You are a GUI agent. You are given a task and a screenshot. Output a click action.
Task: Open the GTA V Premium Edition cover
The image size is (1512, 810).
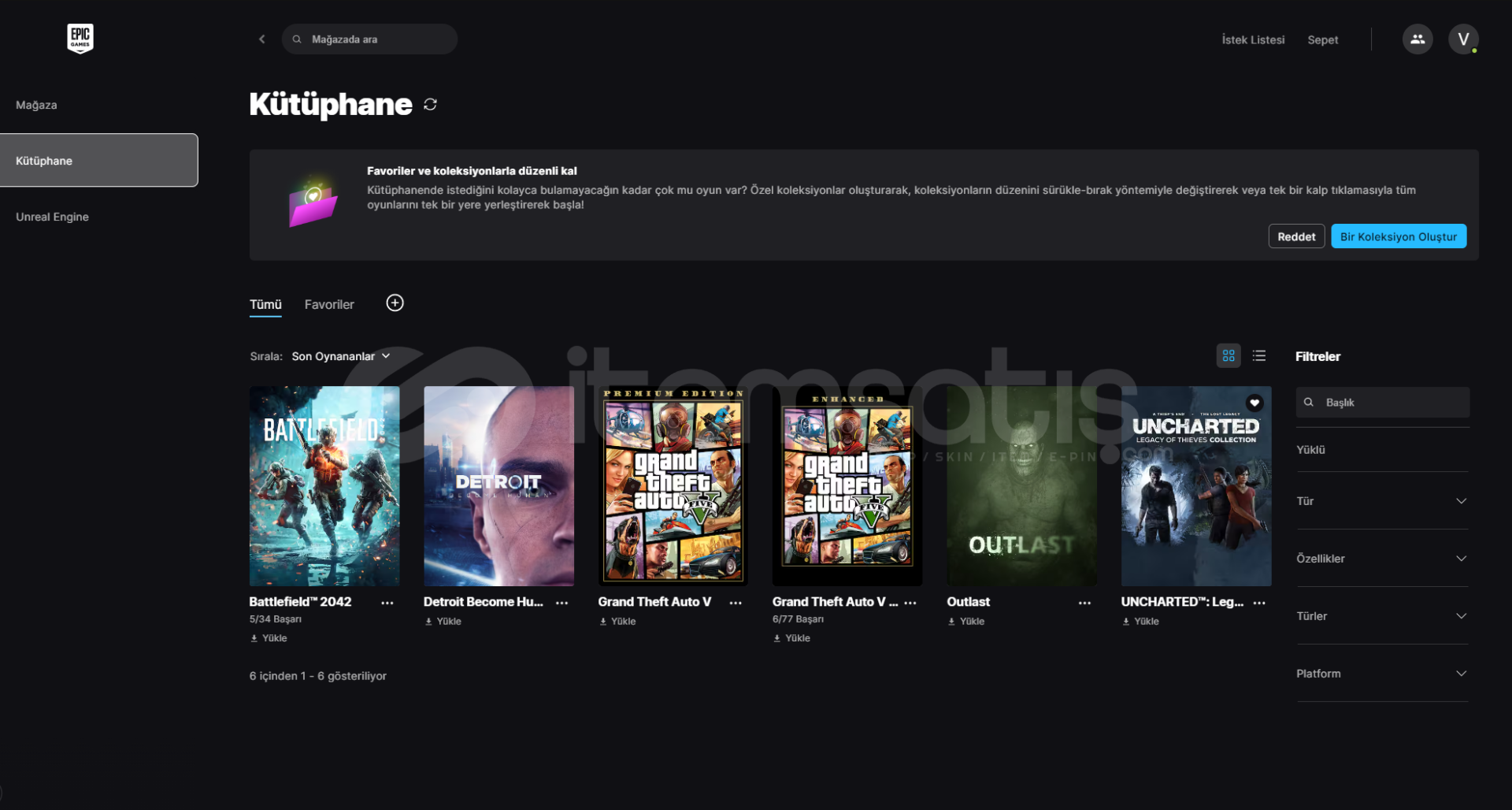pos(673,486)
